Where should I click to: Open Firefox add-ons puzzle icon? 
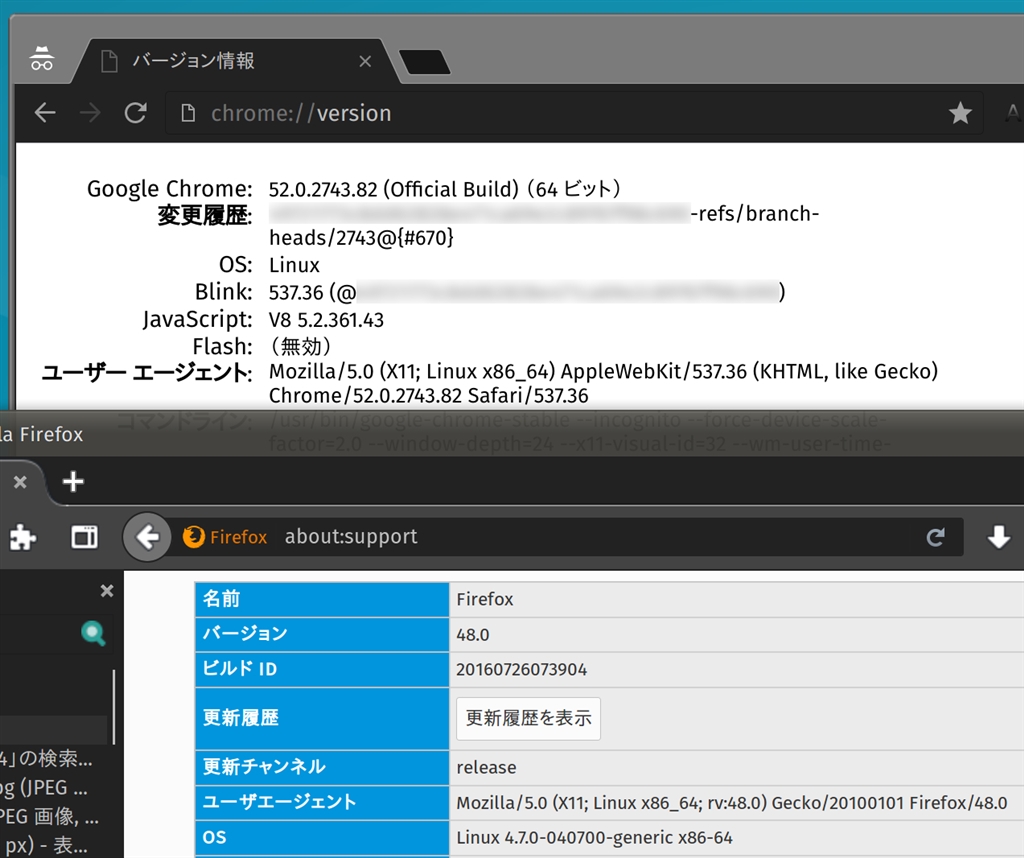coord(23,537)
